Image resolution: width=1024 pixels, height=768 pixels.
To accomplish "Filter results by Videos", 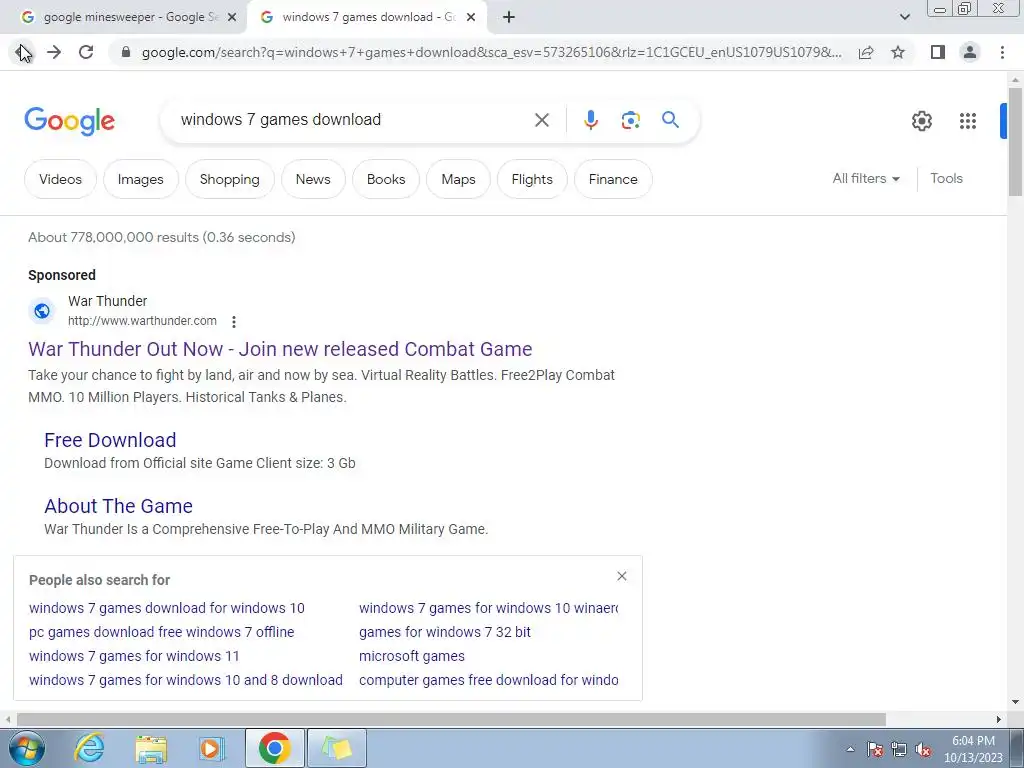I will 60,179.
